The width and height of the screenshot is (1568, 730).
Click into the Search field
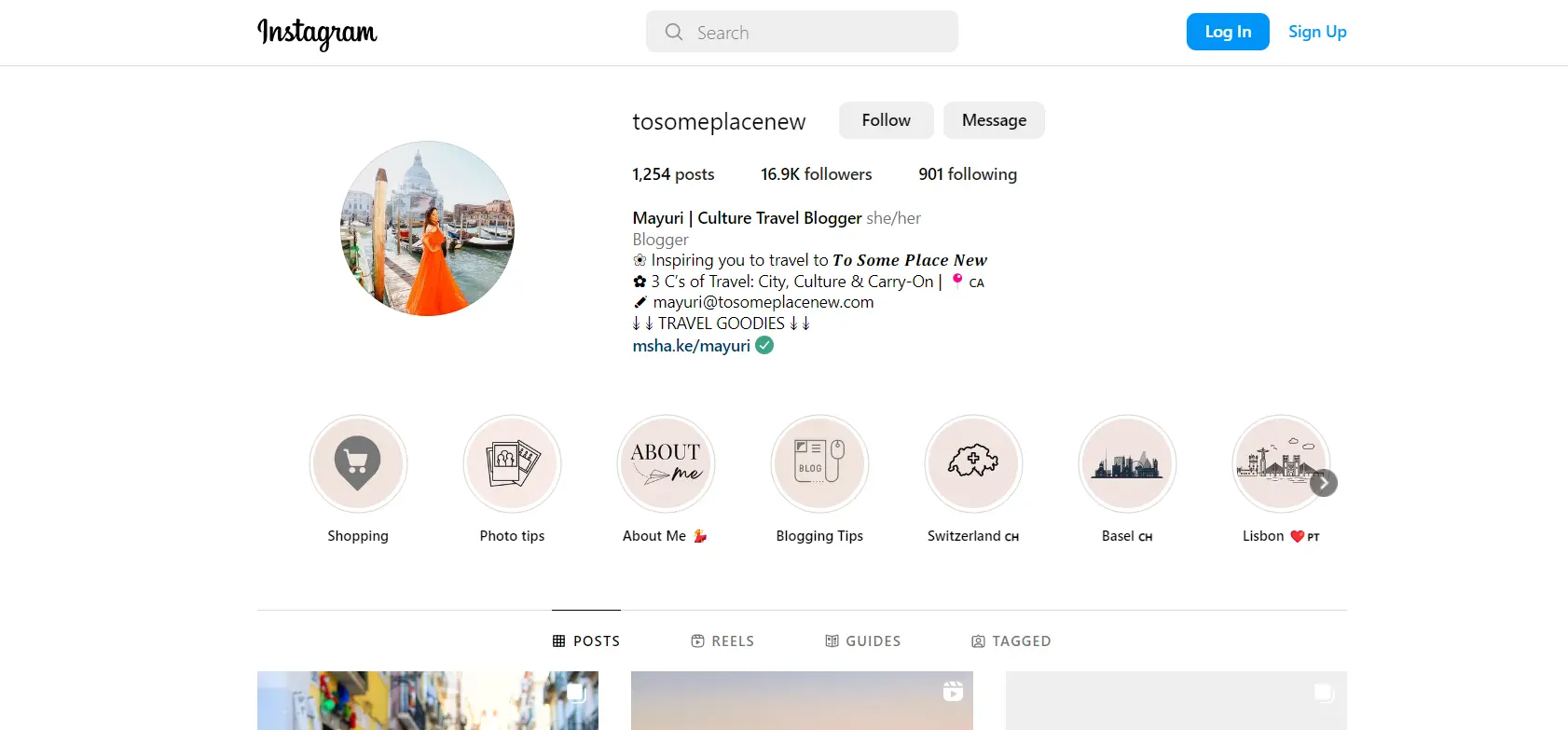(x=802, y=33)
